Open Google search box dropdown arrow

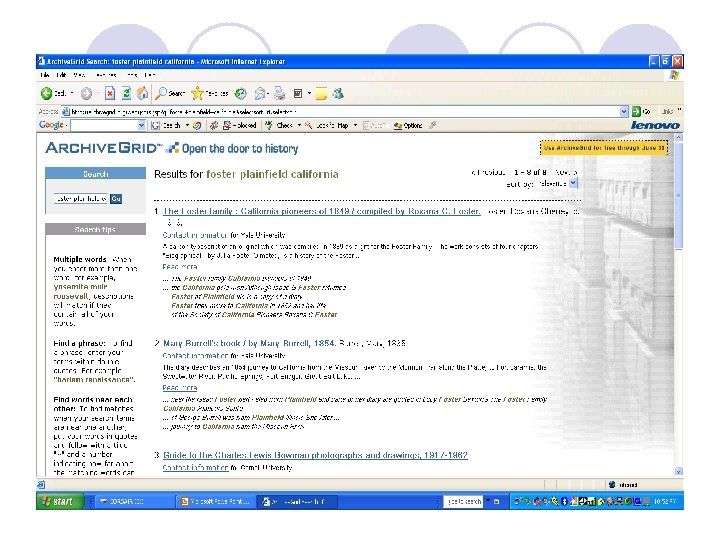[141, 125]
